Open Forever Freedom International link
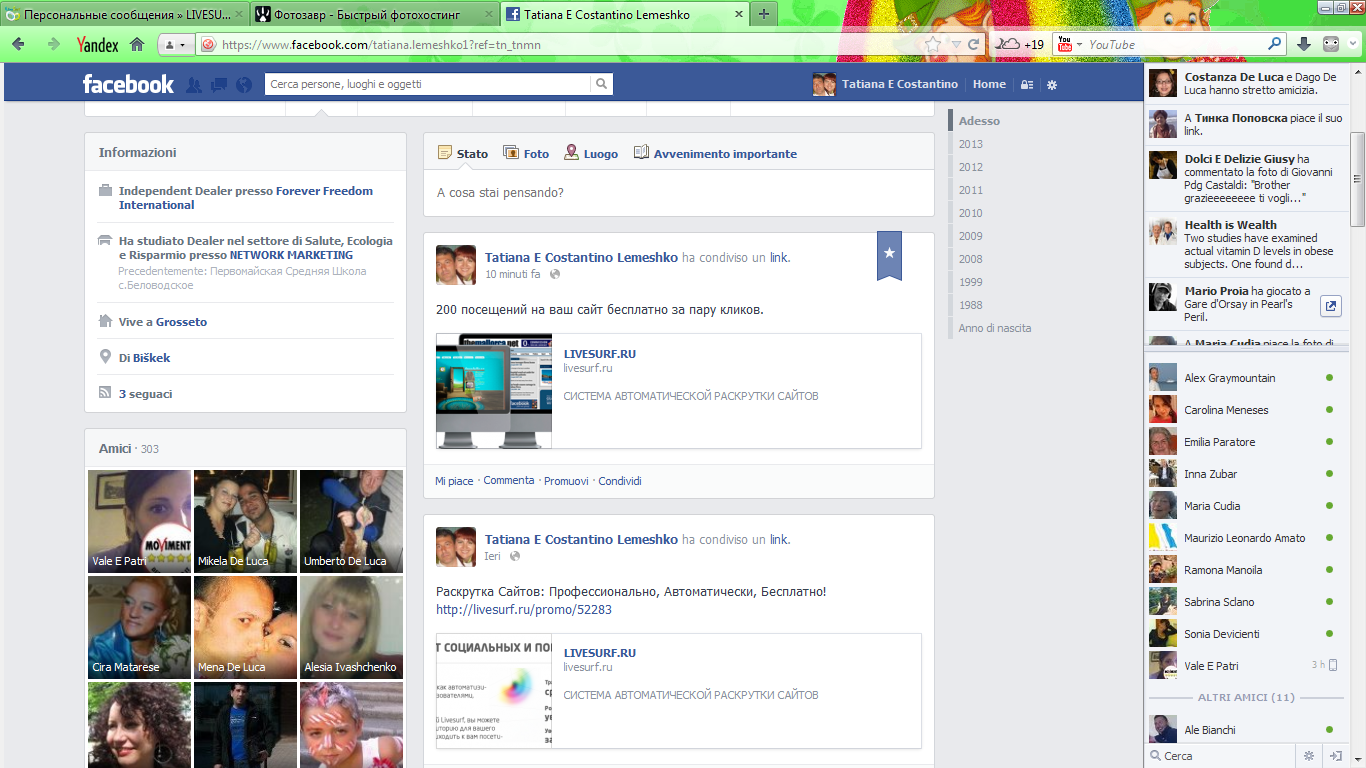This screenshot has height=768, width=1366. 246,198
